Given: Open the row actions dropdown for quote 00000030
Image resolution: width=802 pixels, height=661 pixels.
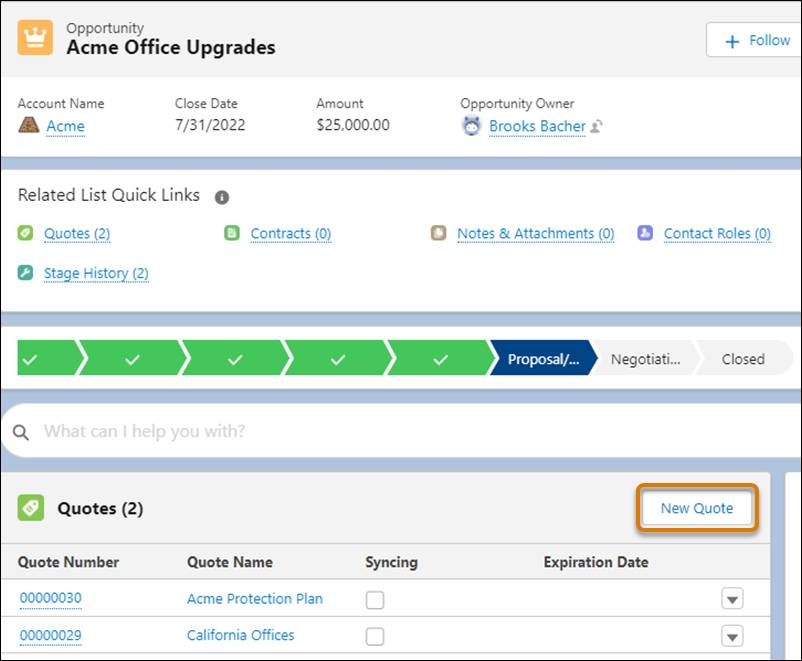Looking at the screenshot, I should [x=732, y=598].
